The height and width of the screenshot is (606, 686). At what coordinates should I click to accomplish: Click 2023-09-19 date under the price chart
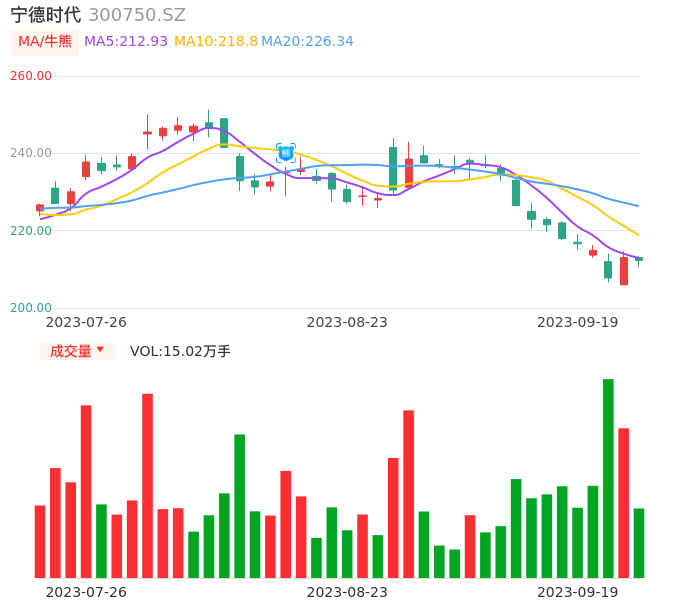point(578,322)
